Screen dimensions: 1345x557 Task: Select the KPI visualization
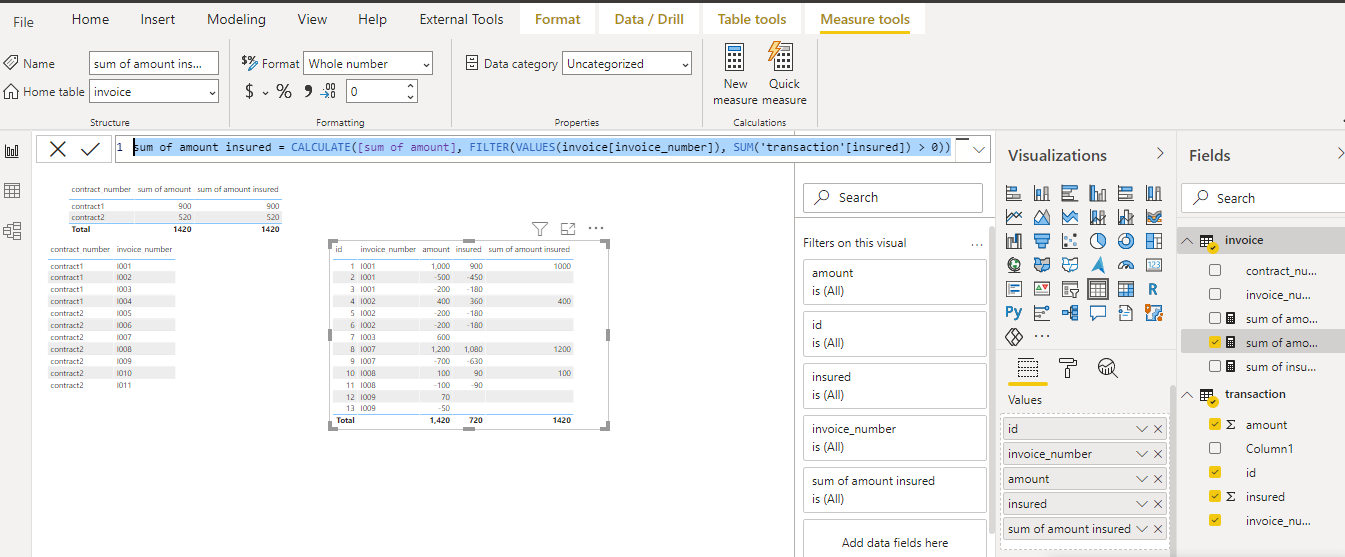coord(1042,289)
